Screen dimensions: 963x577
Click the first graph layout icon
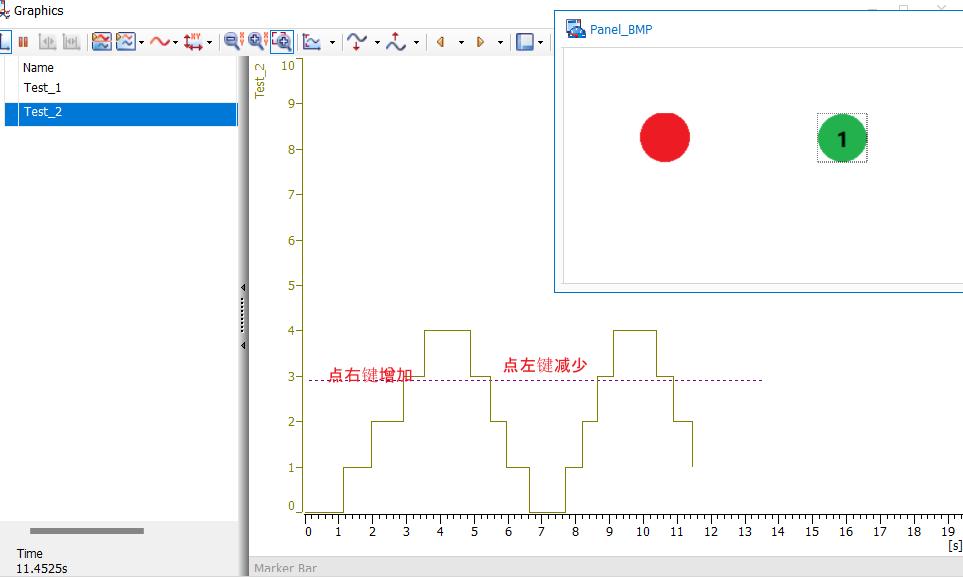click(101, 42)
